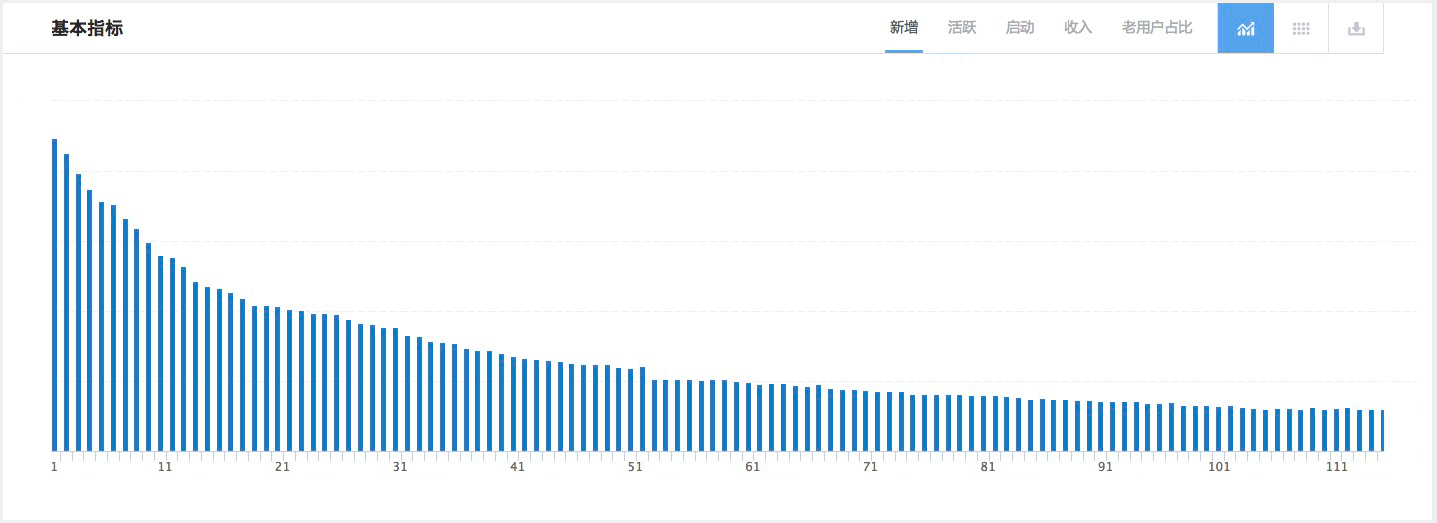Click x-axis label 31
The height and width of the screenshot is (523, 1437).
[400, 467]
